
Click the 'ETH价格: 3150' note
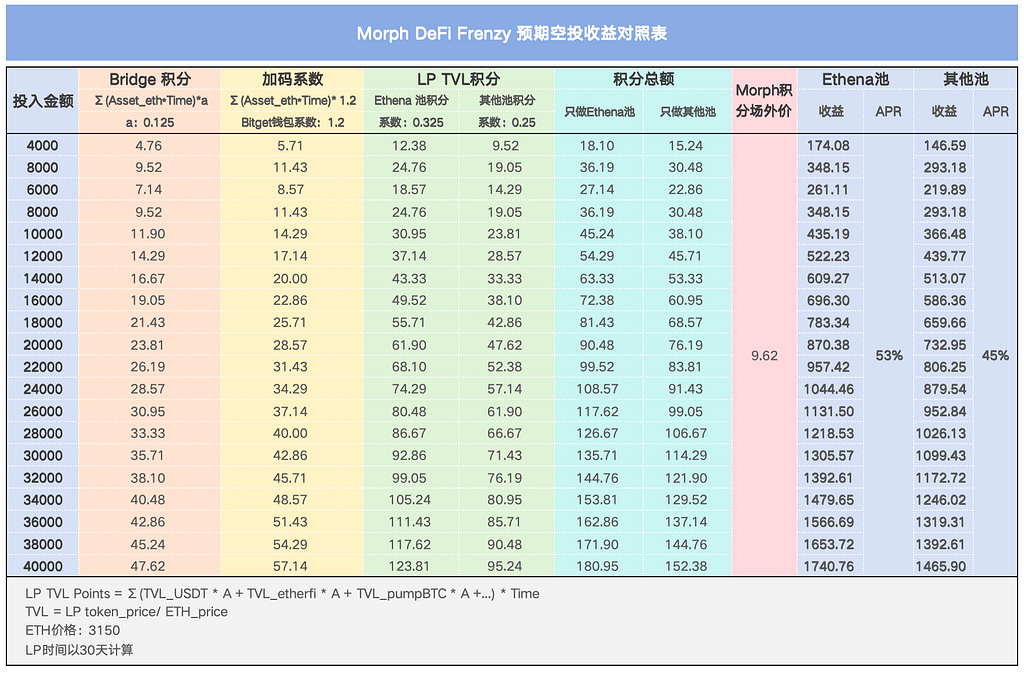tap(72, 630)
